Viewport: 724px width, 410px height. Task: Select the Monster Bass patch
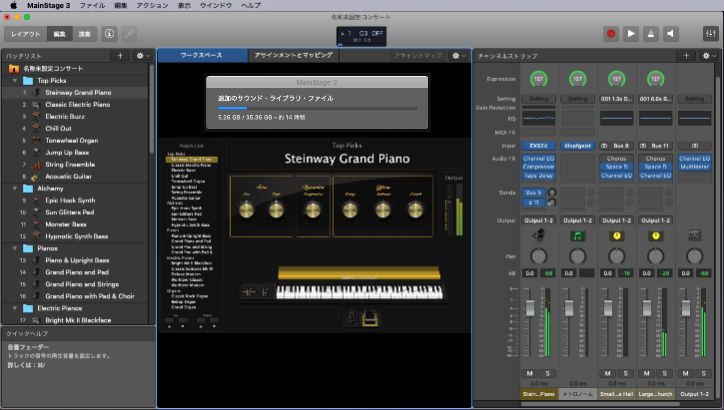coord(66,224)
